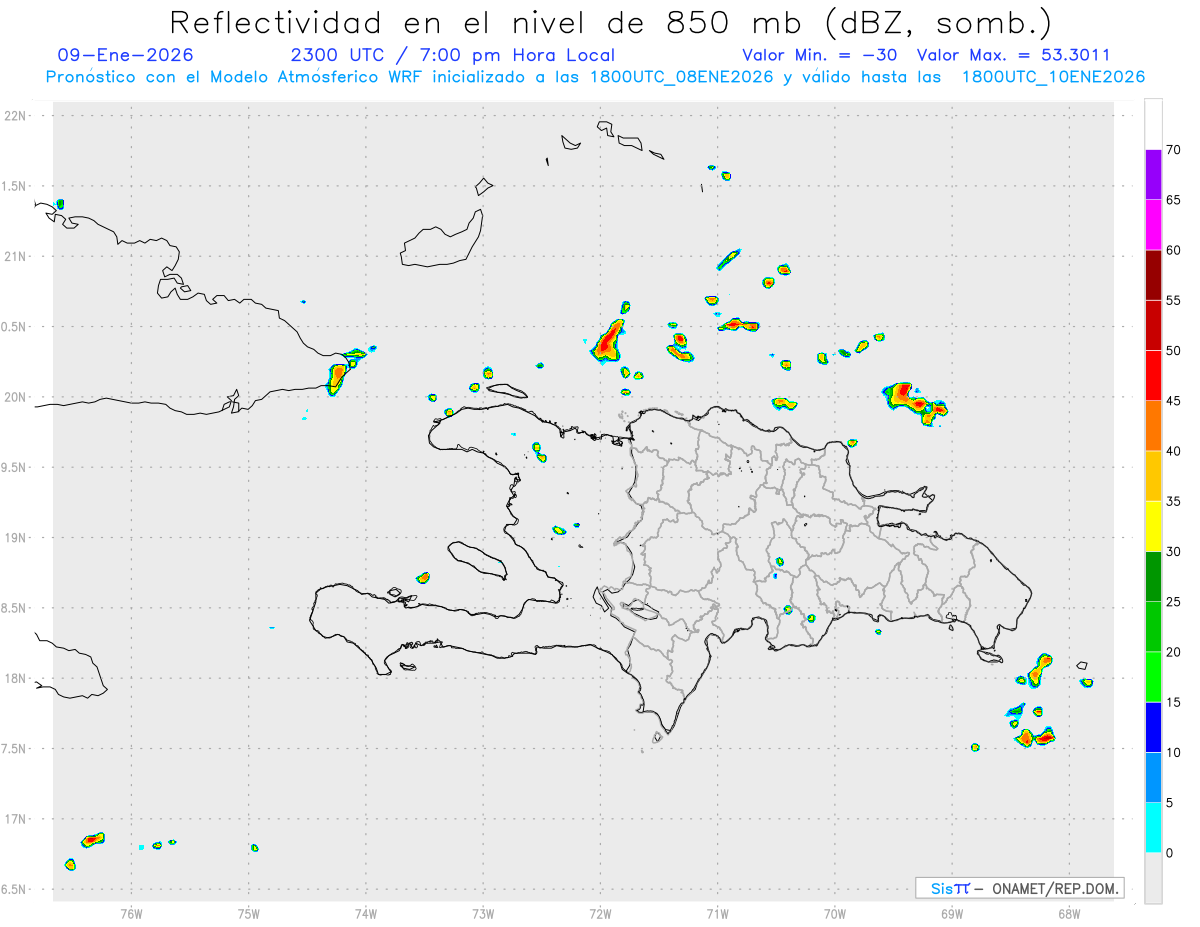Image resolution: width=1200 pixels, height=927 pixels.
Task: Click the colorbar tick label '25'
Action: [x=1174, y=602]
